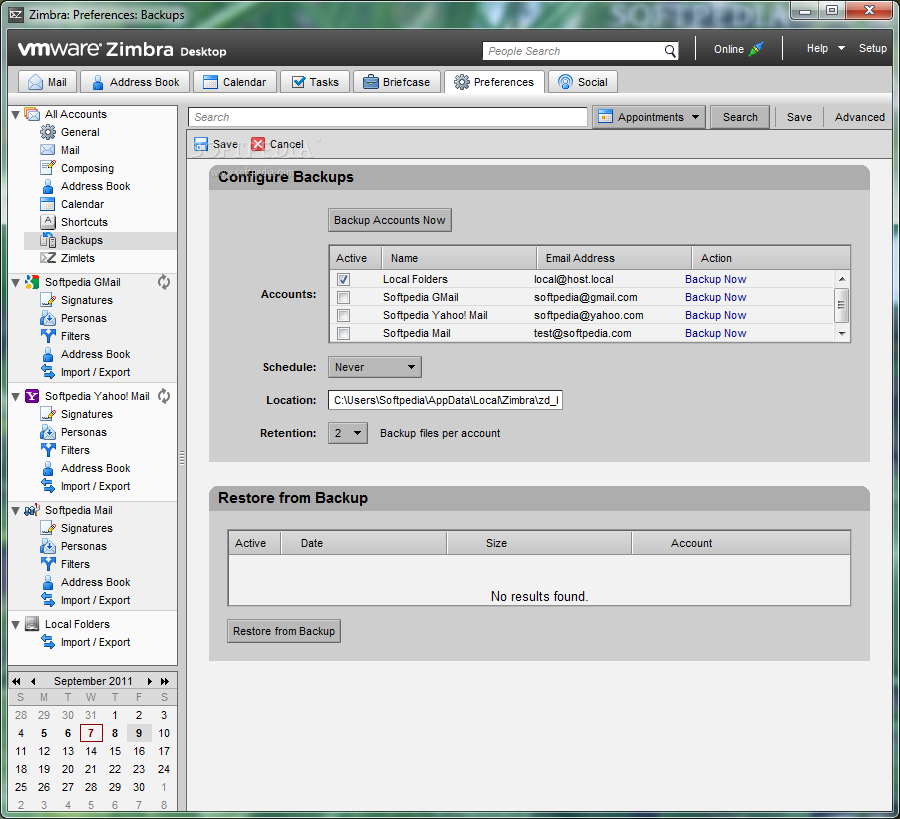Image resolution: width=900 pixels, height=819 pixels.
Task: Click the sidebar splitter collapse handle
Action: (x=182, y=457)
